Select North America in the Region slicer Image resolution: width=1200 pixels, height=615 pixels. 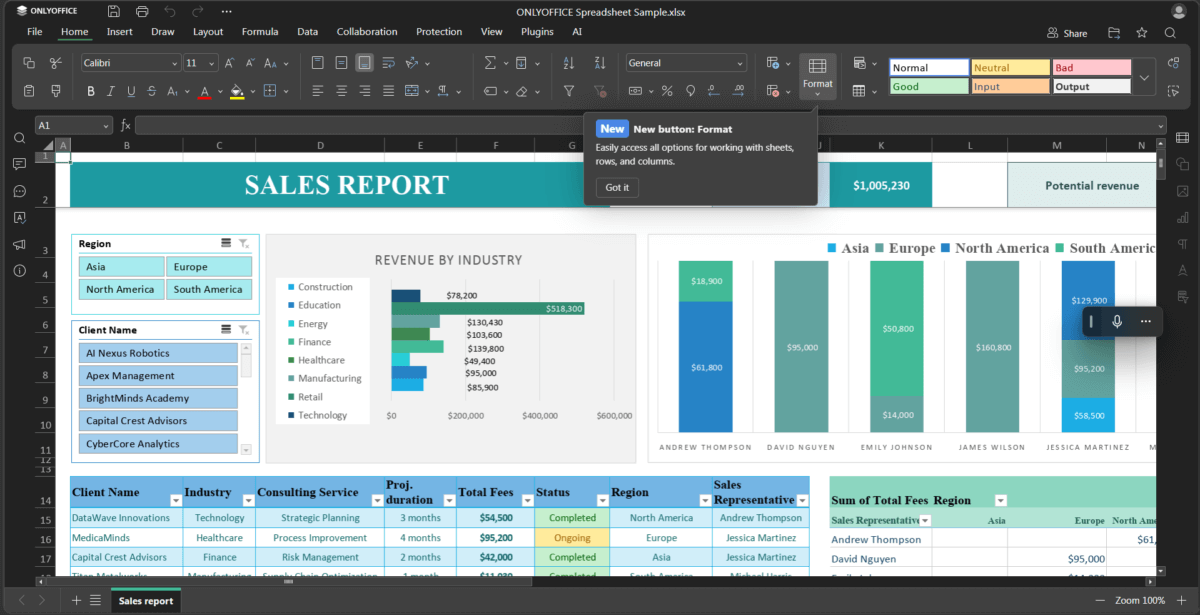click(x=120, y=290)
